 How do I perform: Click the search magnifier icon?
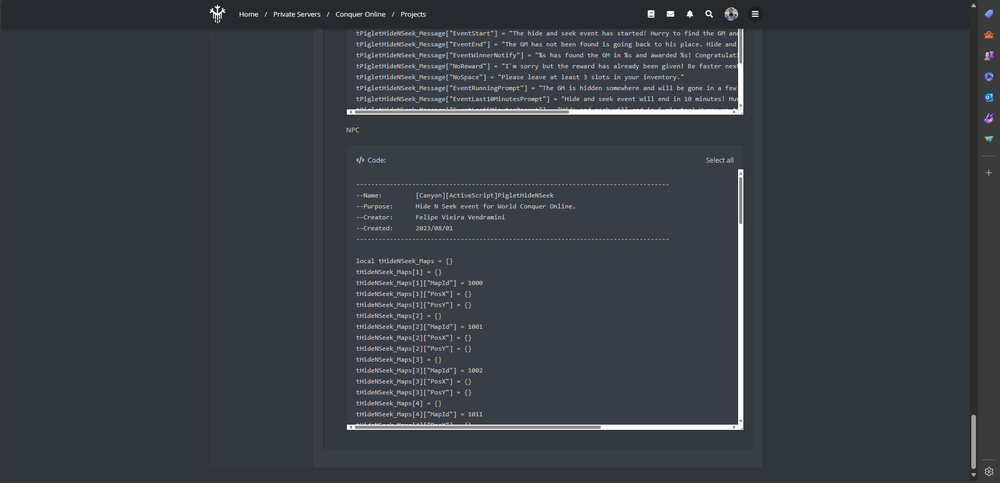(x=709, y=14)
